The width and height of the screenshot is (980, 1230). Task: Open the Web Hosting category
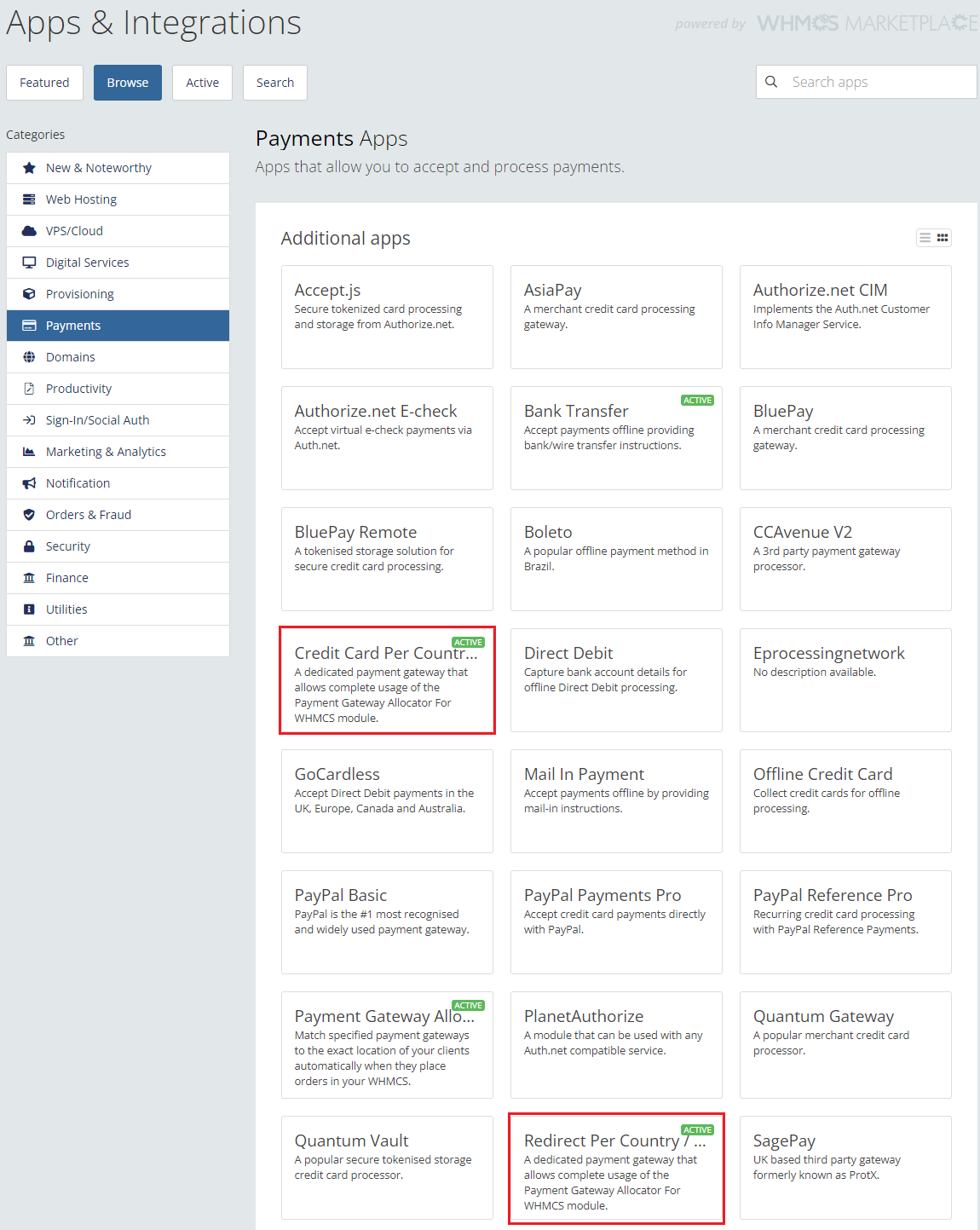[118, 199]
